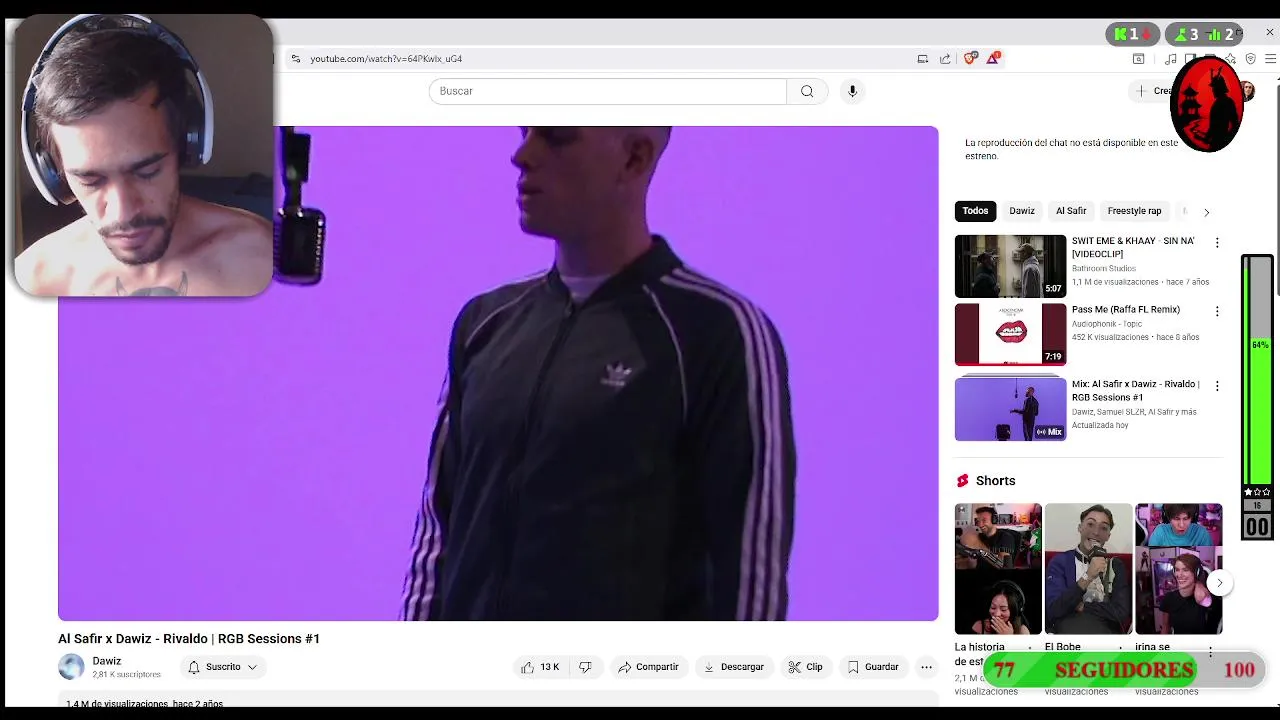Click SWIT EME & KHAAY - SIN NA' title

coord(1132,247)
